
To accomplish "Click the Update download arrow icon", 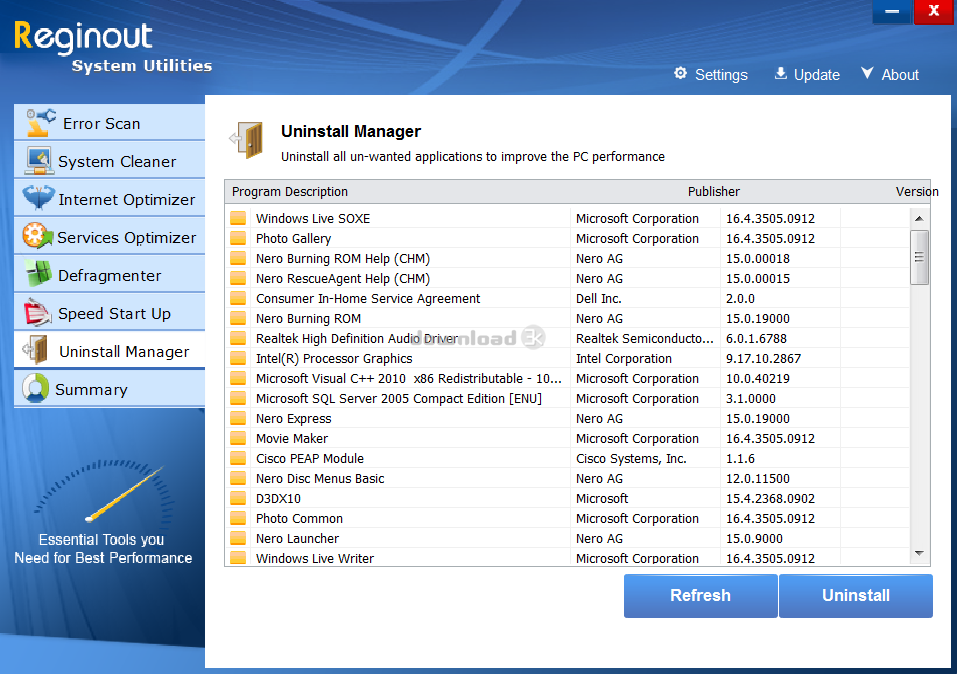I will tap(781, 74).
